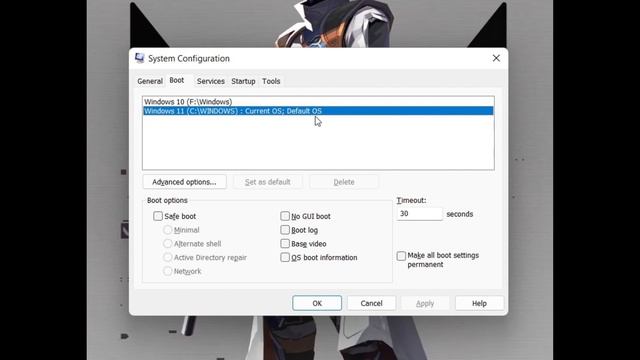The image size is (640, 360).
Task: Choose Active Directory repair option
Action: point(167,258)
